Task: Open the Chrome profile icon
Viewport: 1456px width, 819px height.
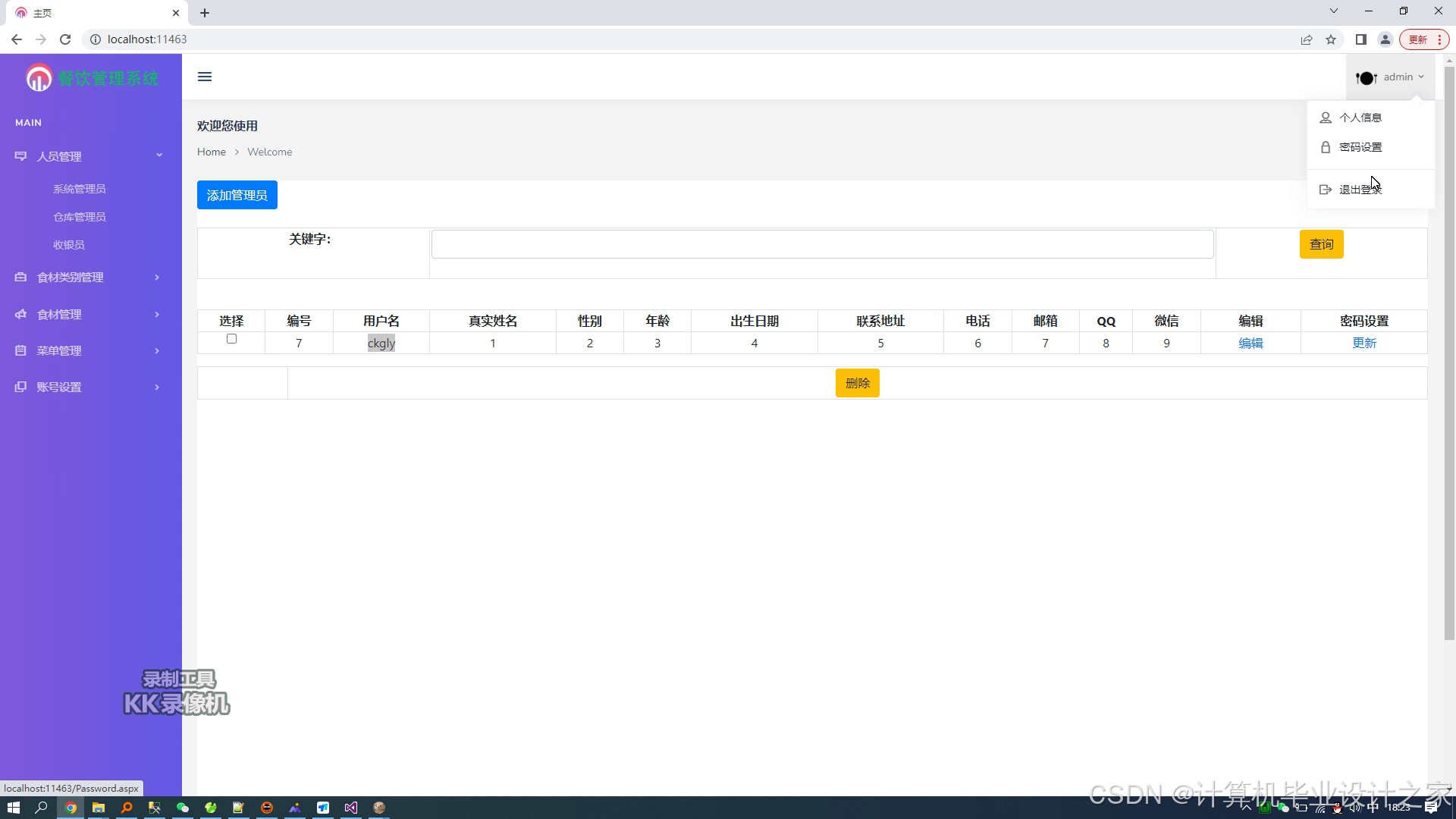Action: (x=1385, y=39)
